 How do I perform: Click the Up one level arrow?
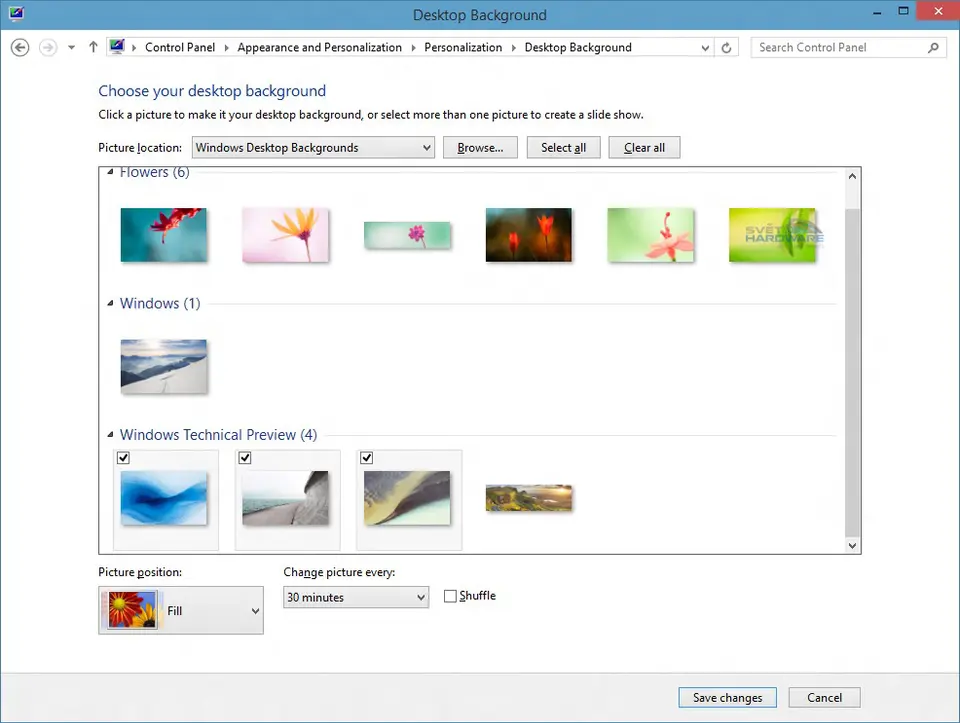pos(93,47)
